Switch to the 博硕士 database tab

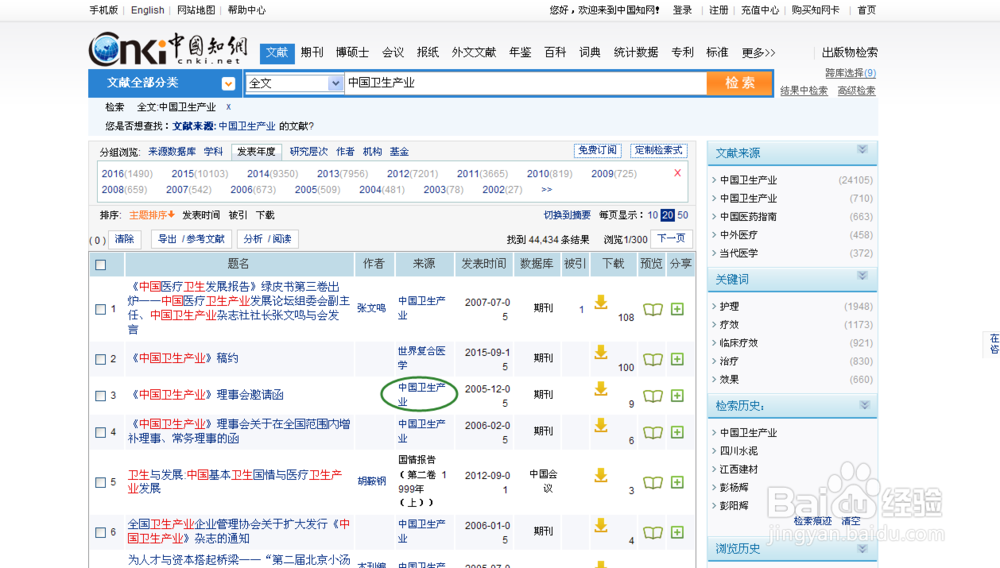pos(352,52)
